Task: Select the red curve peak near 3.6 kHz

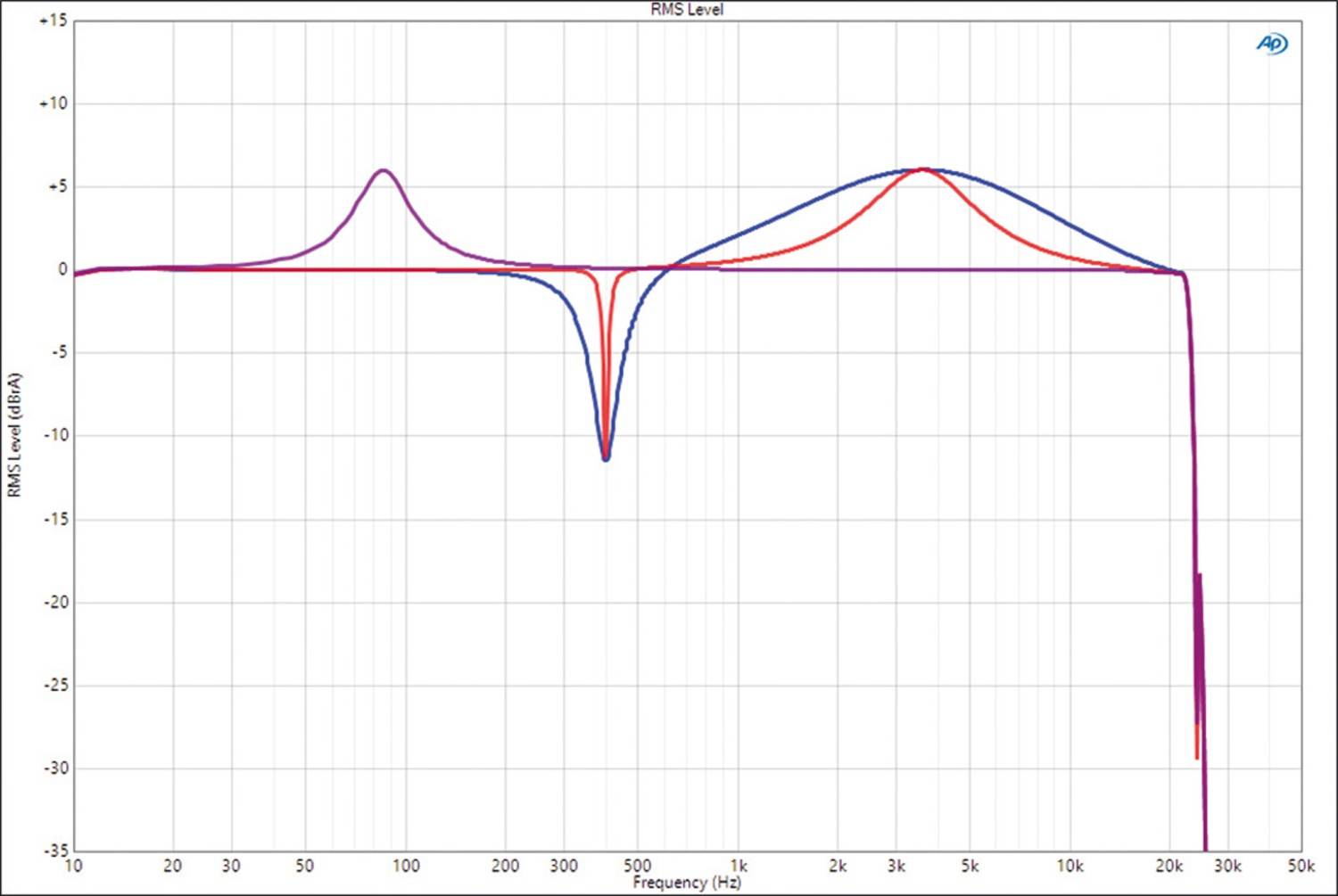Action: click(x=924, y=169)
